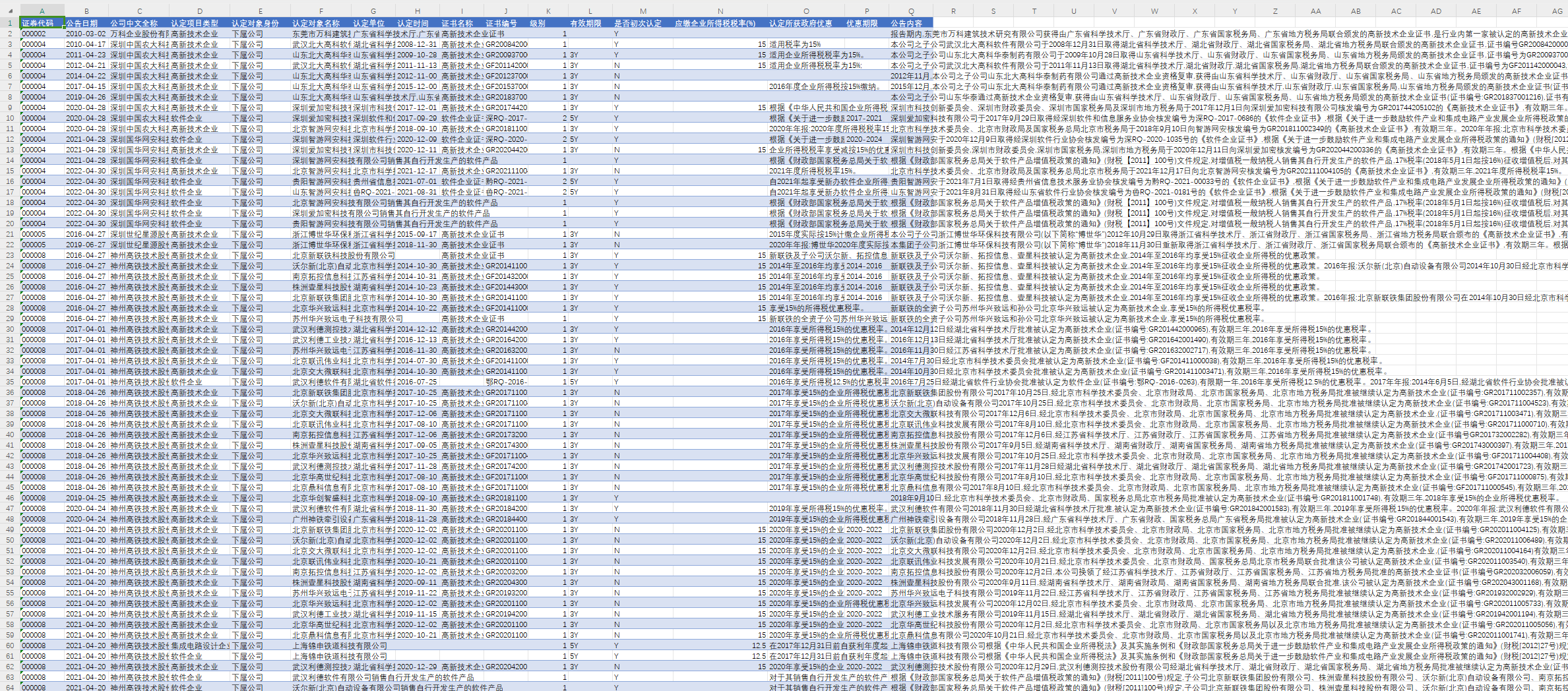Select column T by its header

click(x=1034, y=11)
